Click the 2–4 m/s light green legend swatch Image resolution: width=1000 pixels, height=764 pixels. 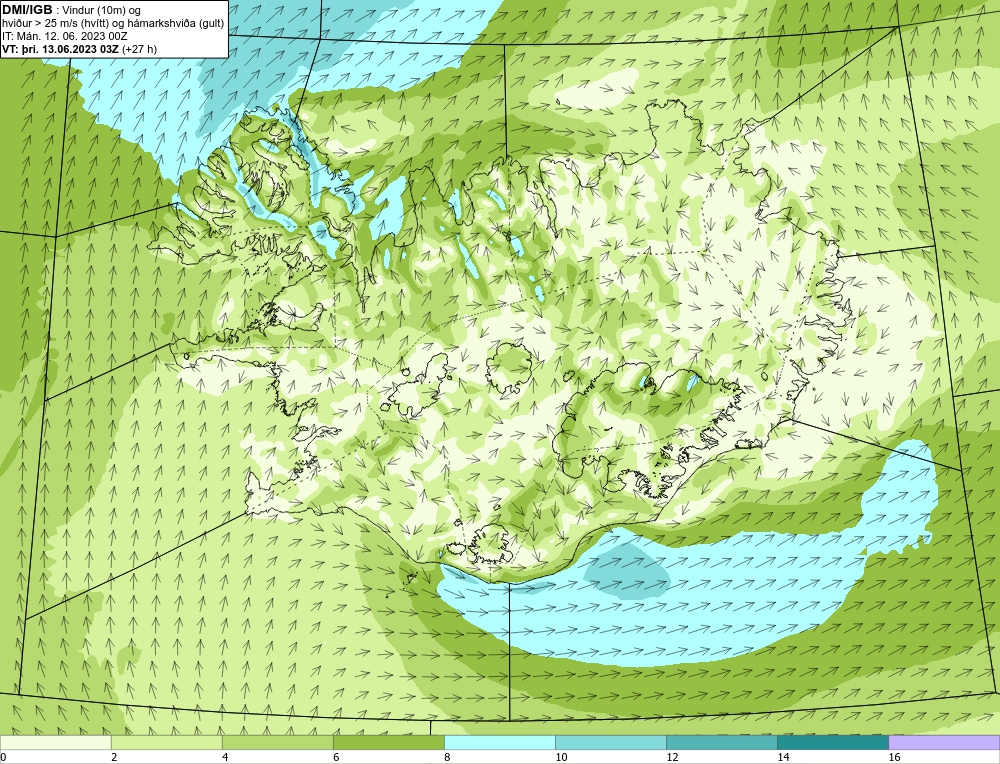coord(167,742)
